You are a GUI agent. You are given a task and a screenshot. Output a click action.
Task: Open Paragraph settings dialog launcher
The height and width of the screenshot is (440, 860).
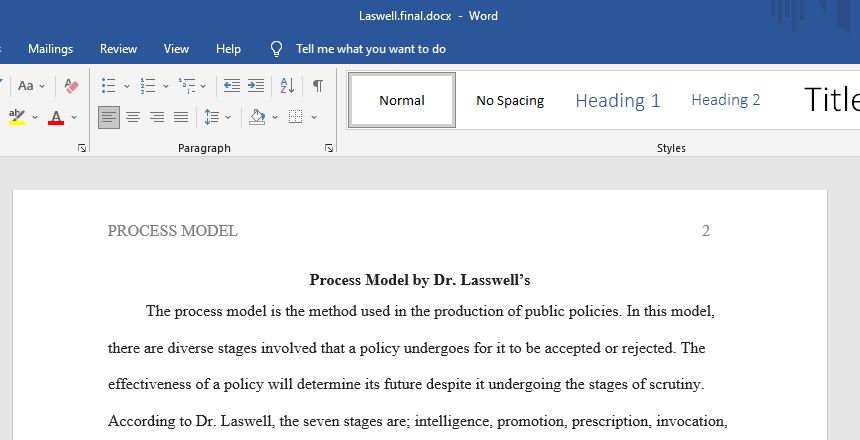pos(329,148)
